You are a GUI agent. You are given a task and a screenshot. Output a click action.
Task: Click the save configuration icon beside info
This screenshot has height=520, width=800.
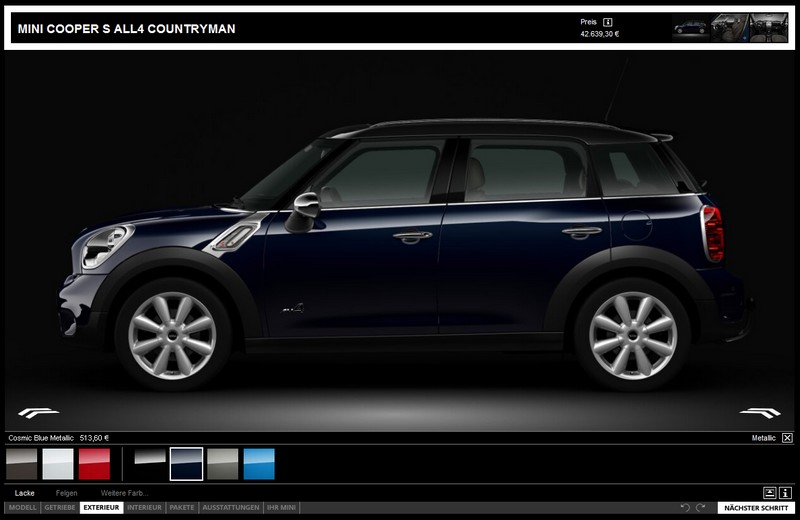pyautogui.click(x=770, y=492)
